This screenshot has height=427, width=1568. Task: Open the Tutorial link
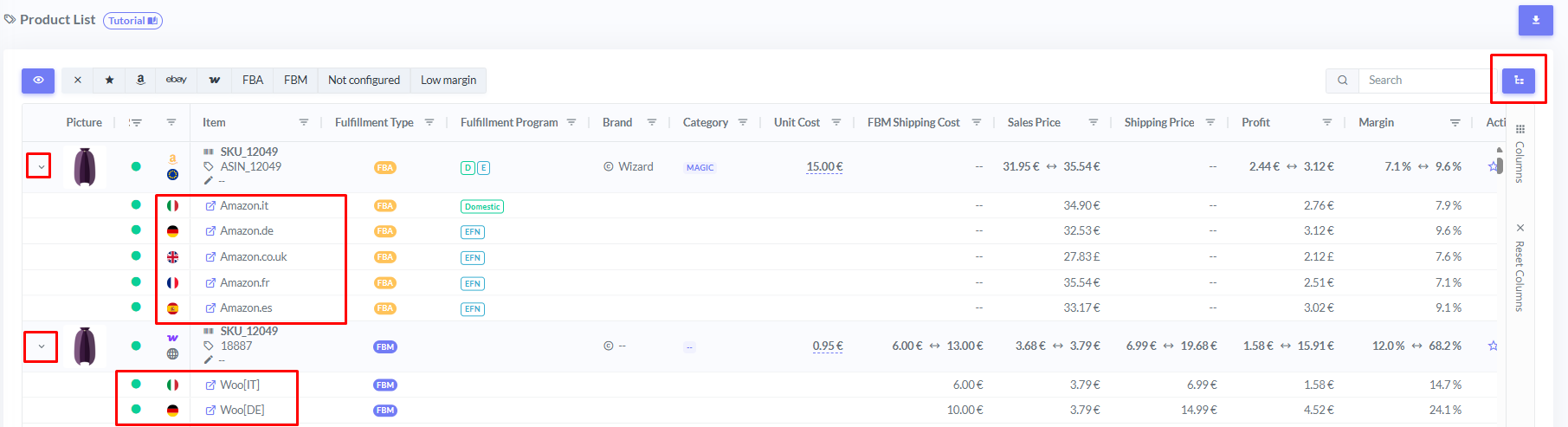132,21
